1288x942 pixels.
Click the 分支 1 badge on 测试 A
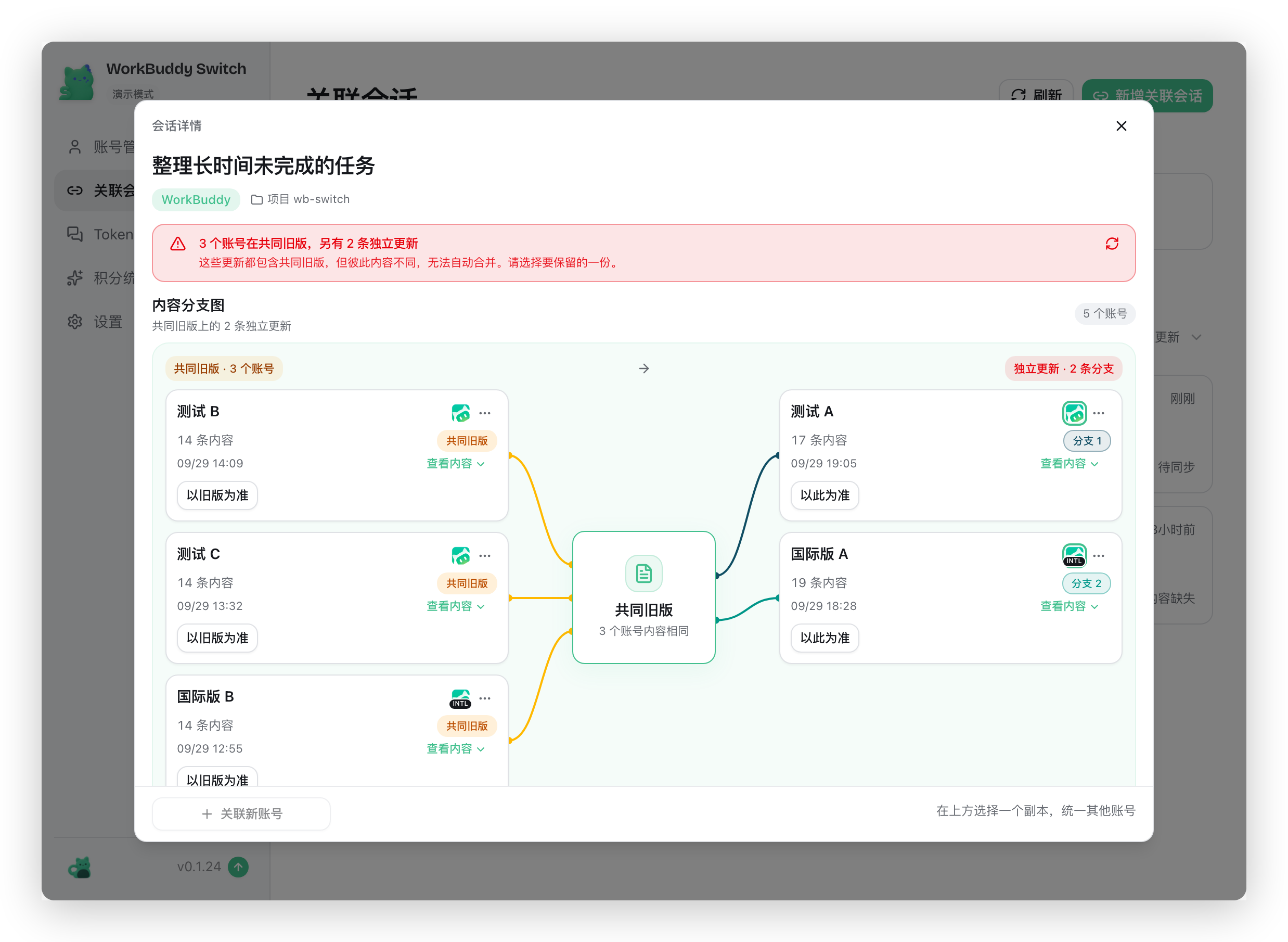(1087, 441)
